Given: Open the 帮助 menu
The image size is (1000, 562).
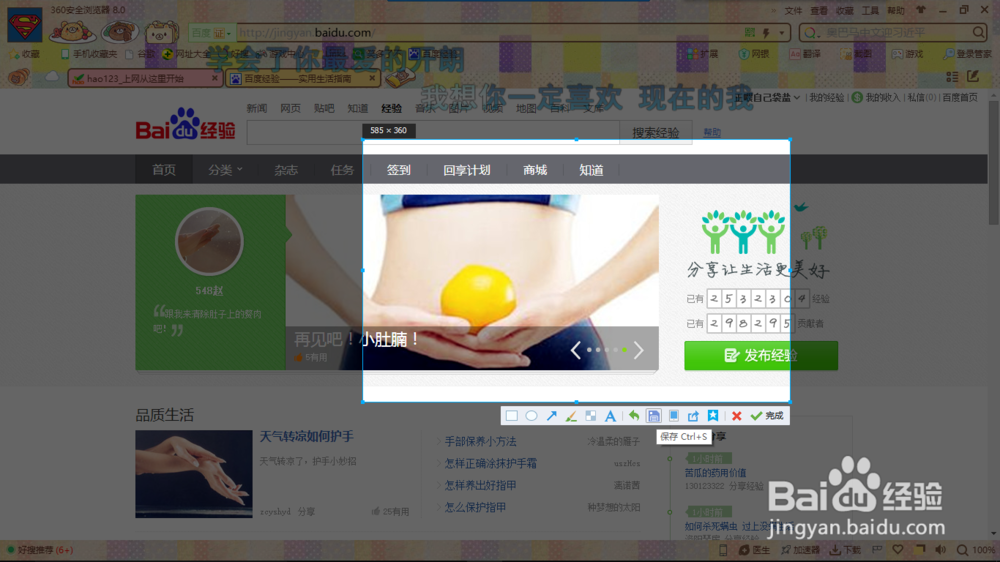Looking at the screenshot, I should pos(895,11).
